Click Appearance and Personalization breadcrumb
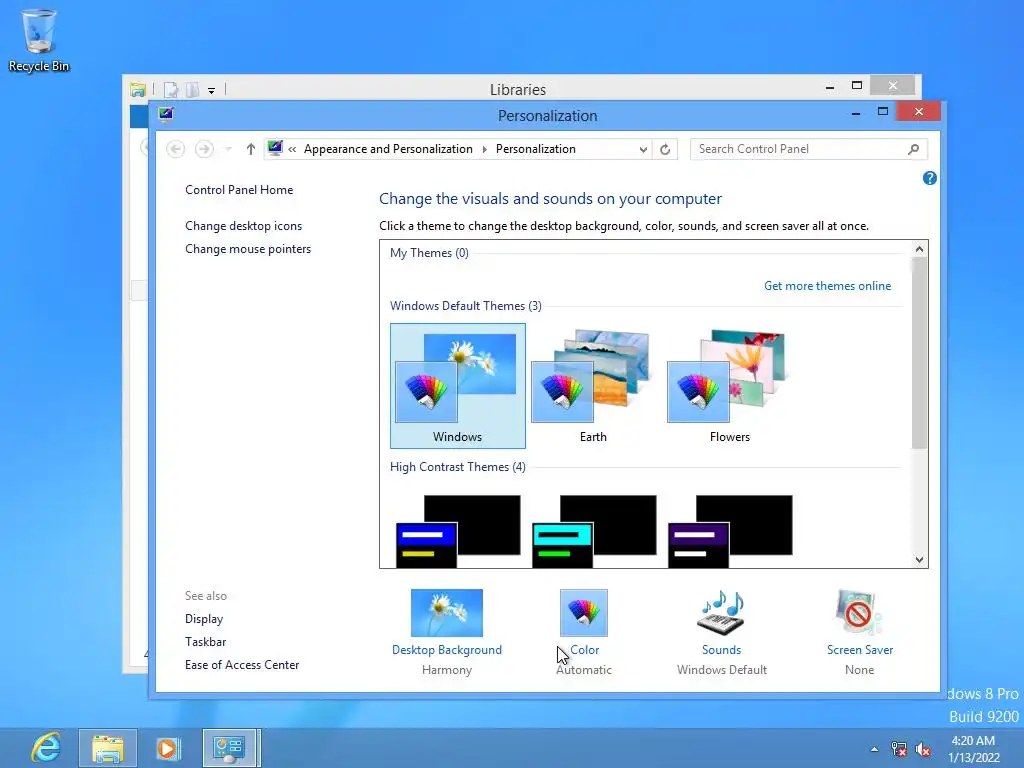Image resolution: width=1024 pixels, height=768 pixels. coord(388,149)
